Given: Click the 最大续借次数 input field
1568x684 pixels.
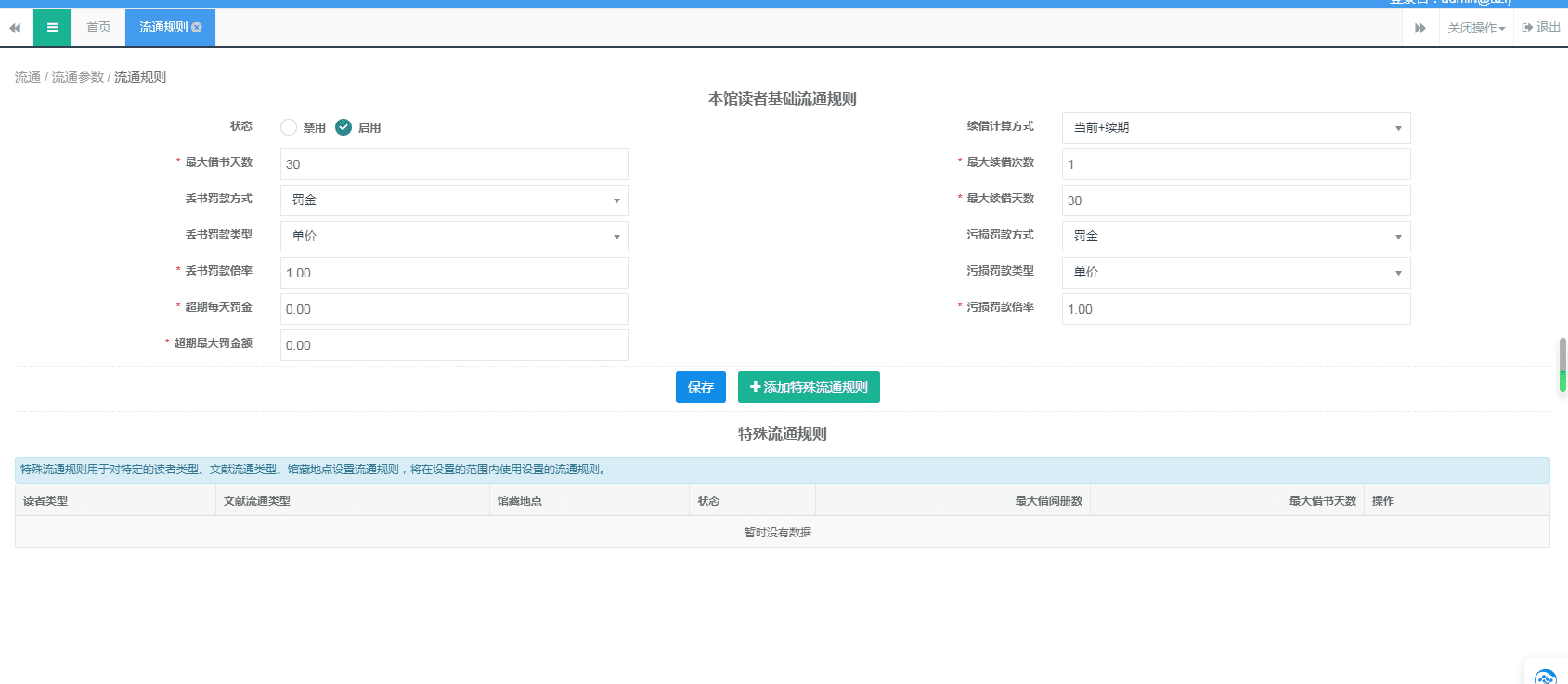Looking at the screenshot, I should (x=1236, y=164).
